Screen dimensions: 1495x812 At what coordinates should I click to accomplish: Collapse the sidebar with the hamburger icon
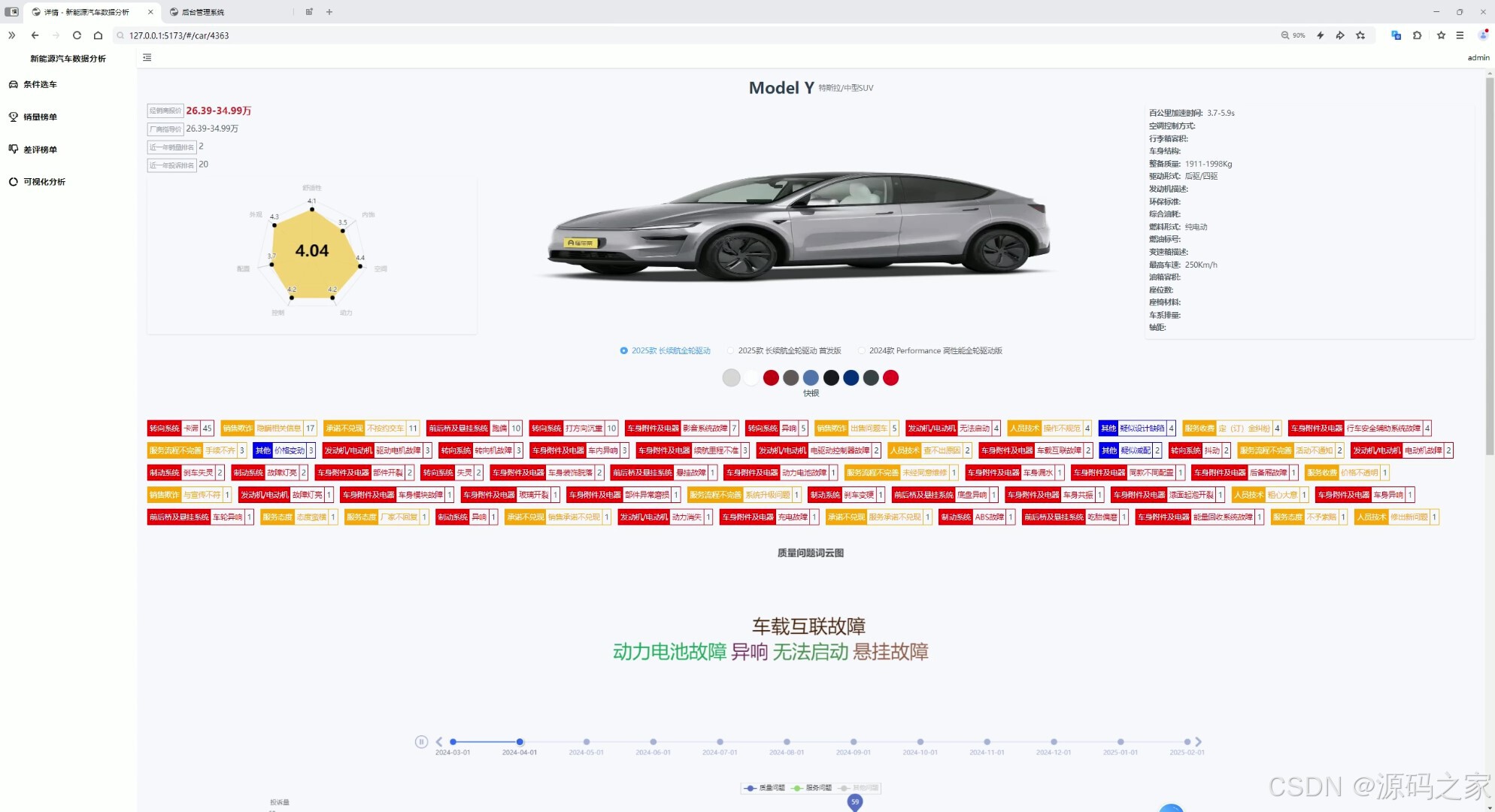147,58
